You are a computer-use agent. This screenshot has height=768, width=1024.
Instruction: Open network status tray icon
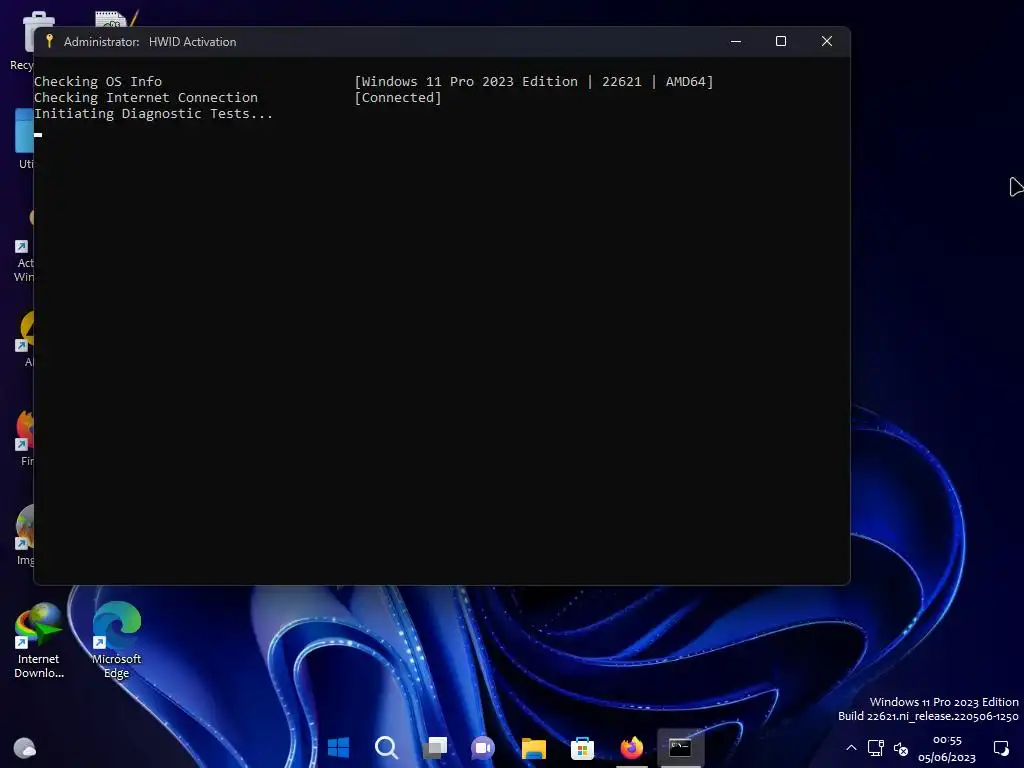point(876,748)
